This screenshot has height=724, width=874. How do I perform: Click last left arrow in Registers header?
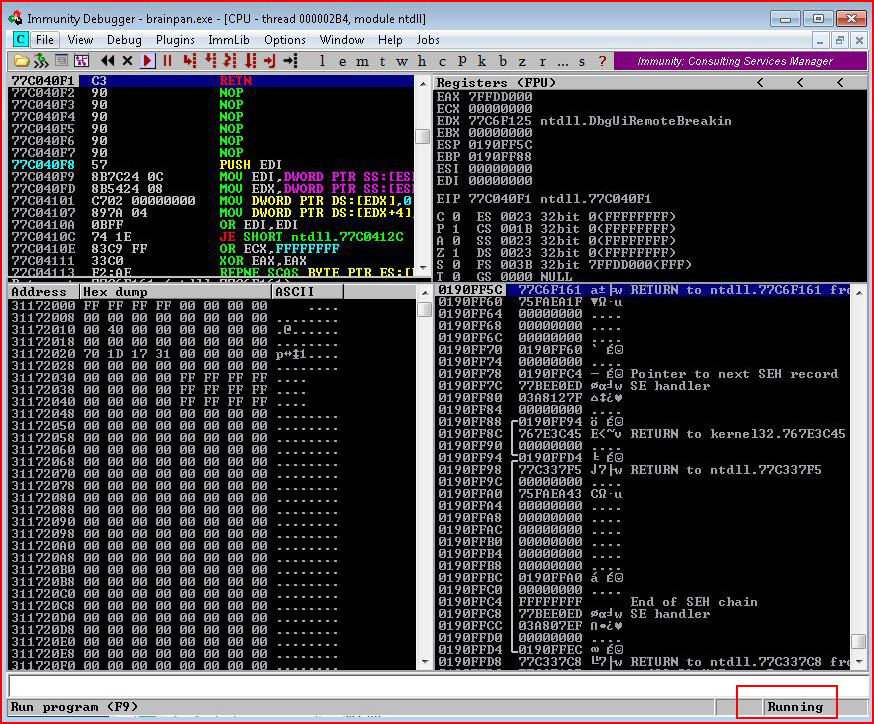pyautogui.click(x=840, y=82)
